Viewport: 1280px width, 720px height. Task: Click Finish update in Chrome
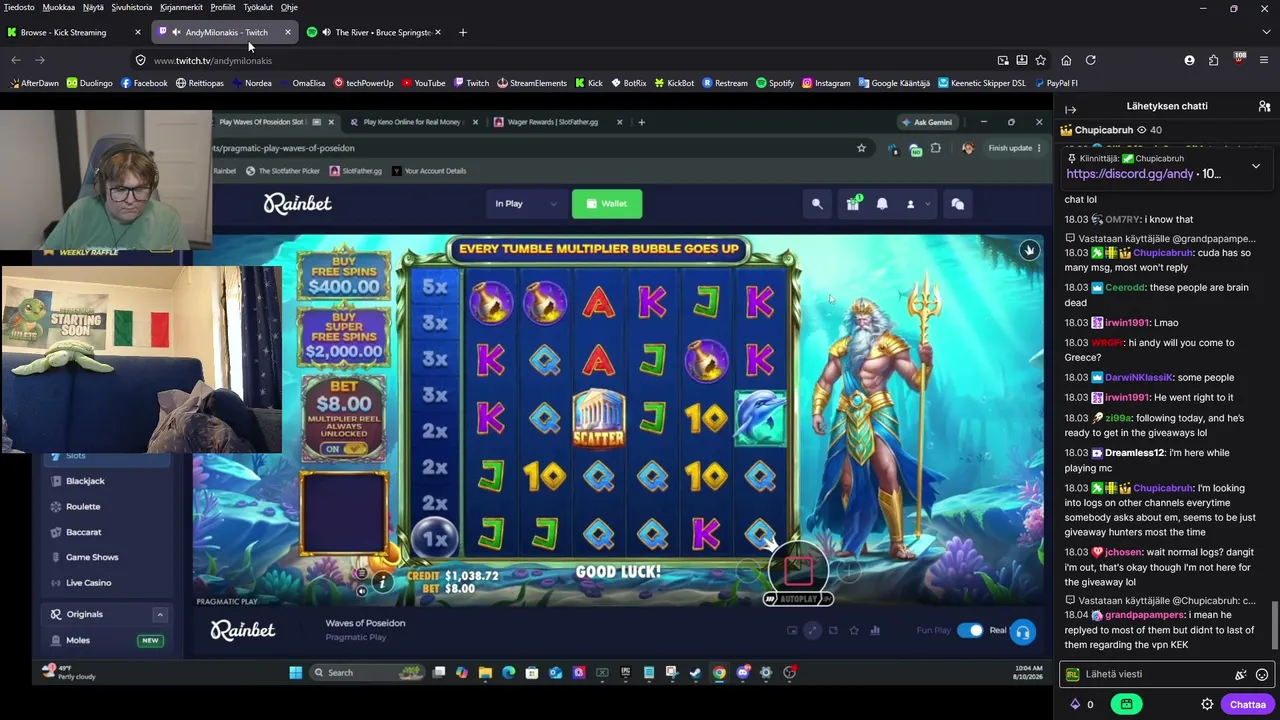[1010, 148]
